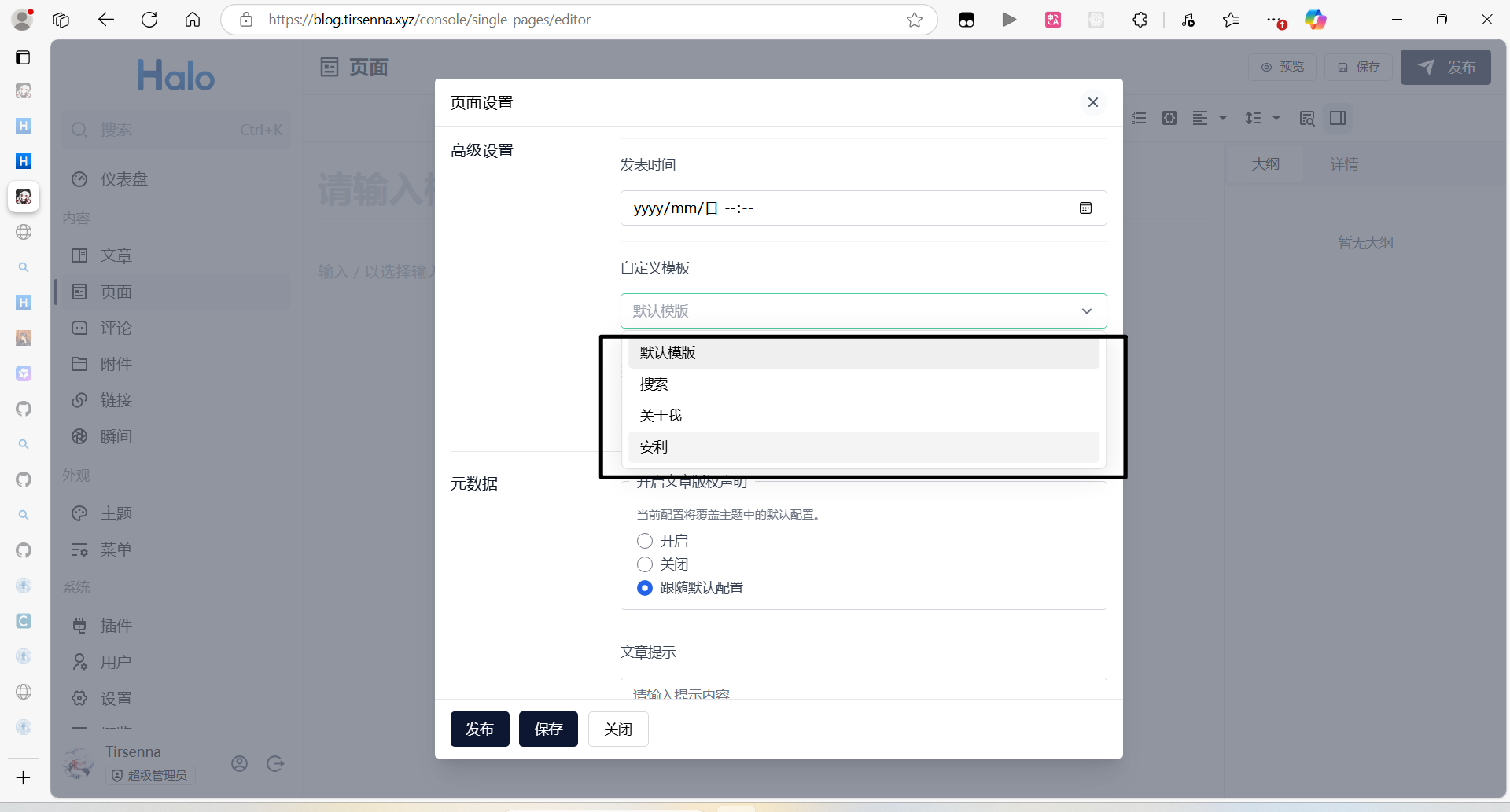Favorite this page with the star icon
This screenshot has width=1510, height=812.
[914, 20]
